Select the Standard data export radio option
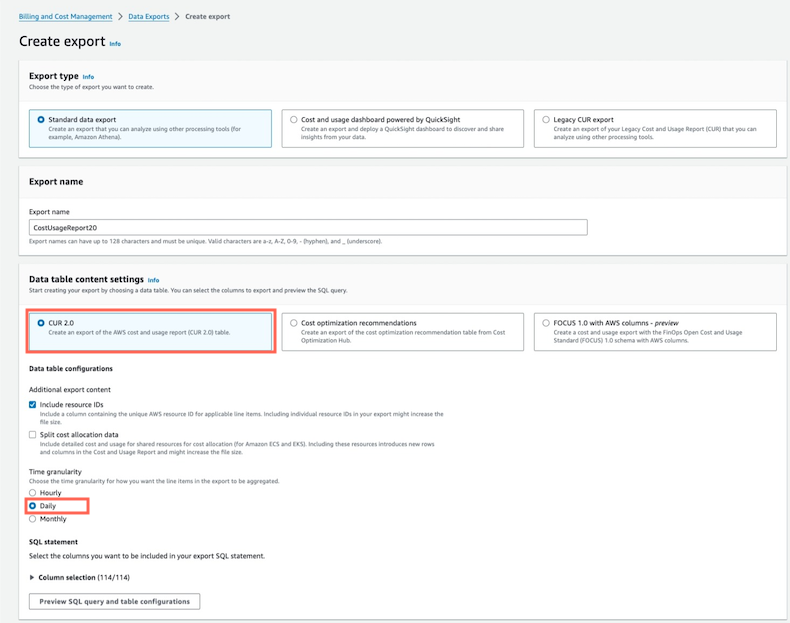Screen dimensions: 790x623 pyautogui.click(x=41, y=120)
